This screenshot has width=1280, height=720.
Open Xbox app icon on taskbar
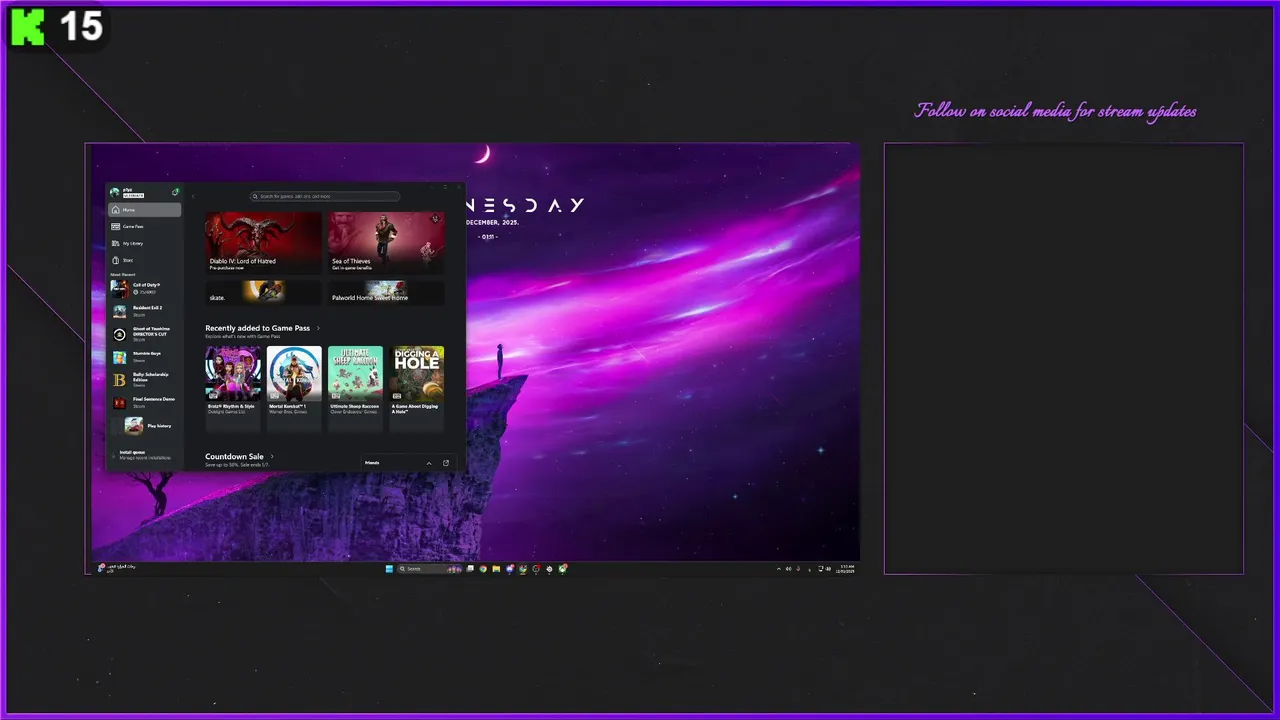pos(563,569)
